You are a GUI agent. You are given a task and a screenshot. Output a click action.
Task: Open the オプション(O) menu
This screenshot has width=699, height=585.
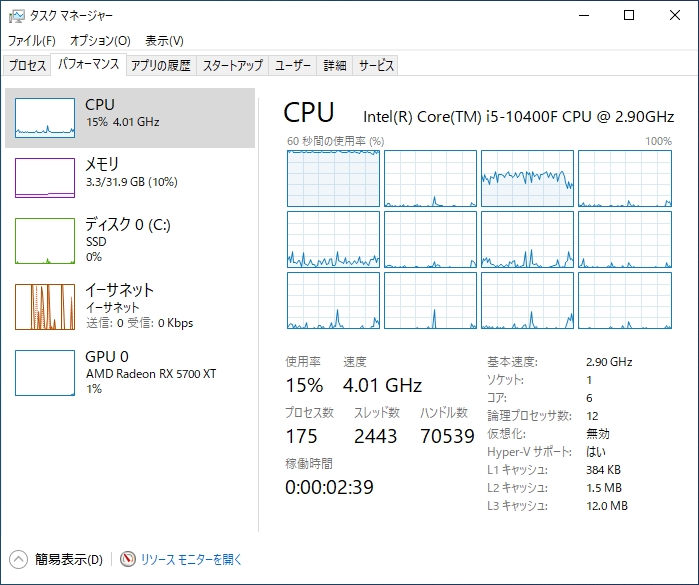tap(100, 41)
